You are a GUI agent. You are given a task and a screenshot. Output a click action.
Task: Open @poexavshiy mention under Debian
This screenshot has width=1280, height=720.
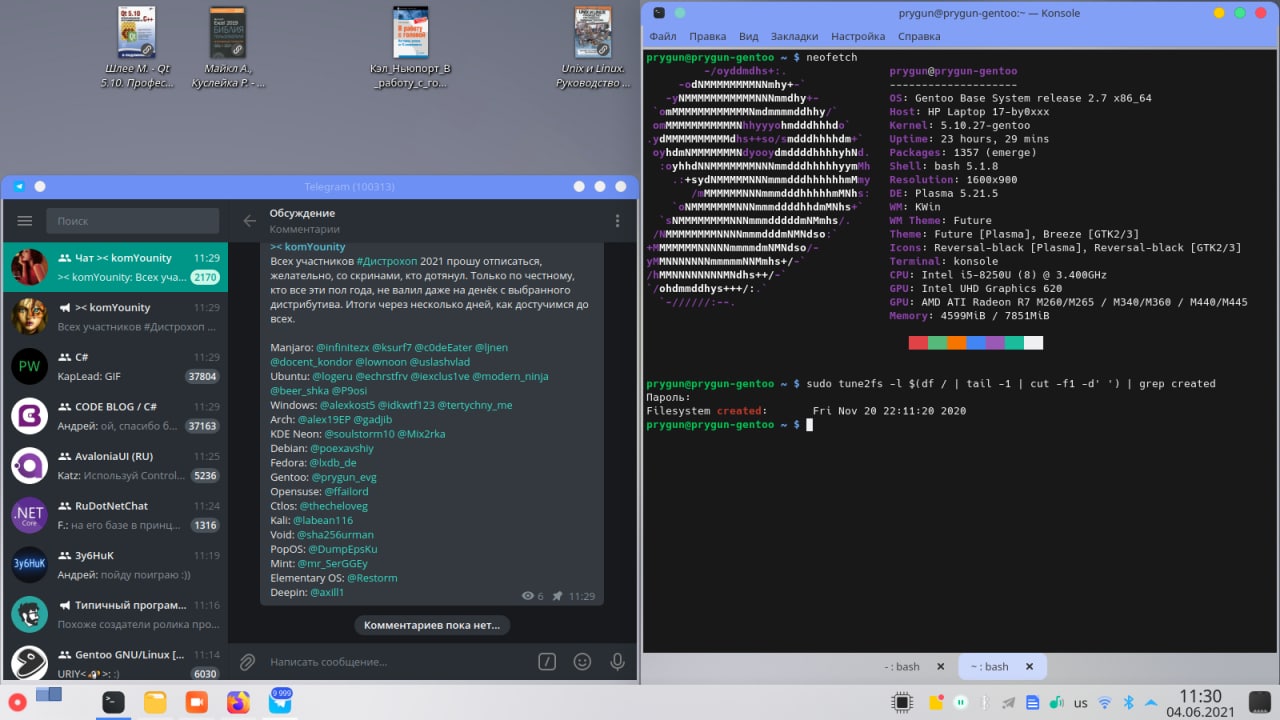click(342, 448)
